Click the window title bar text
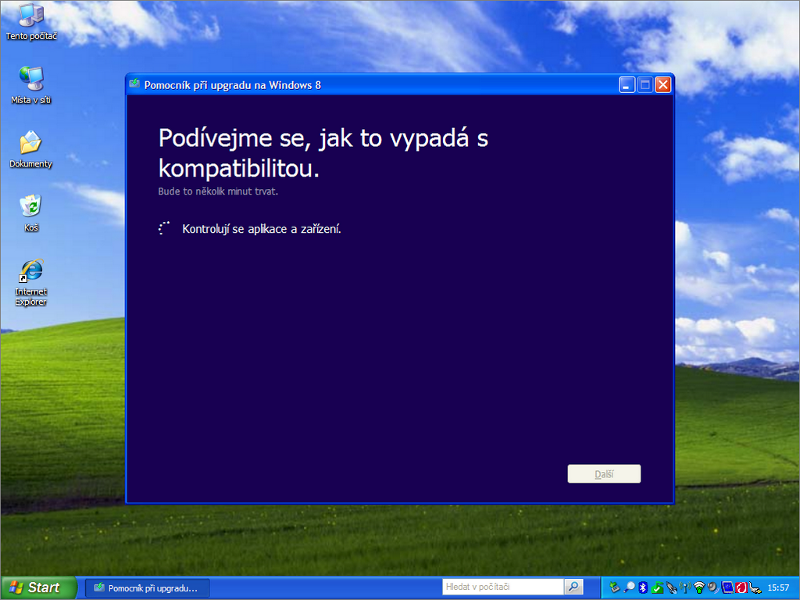This screenshot has width=800, height=600. tap(232, 85)
